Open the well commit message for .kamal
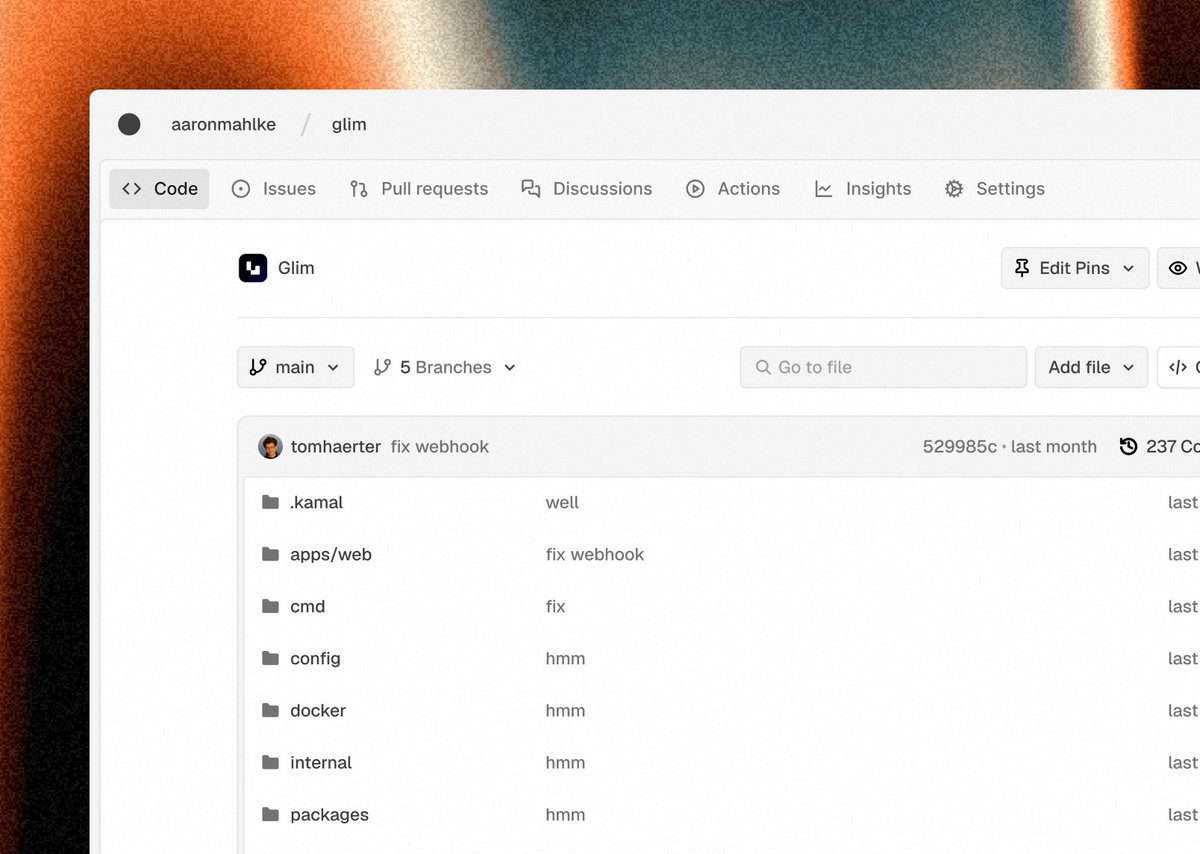 pyautogui.click(x=562, y=502)
